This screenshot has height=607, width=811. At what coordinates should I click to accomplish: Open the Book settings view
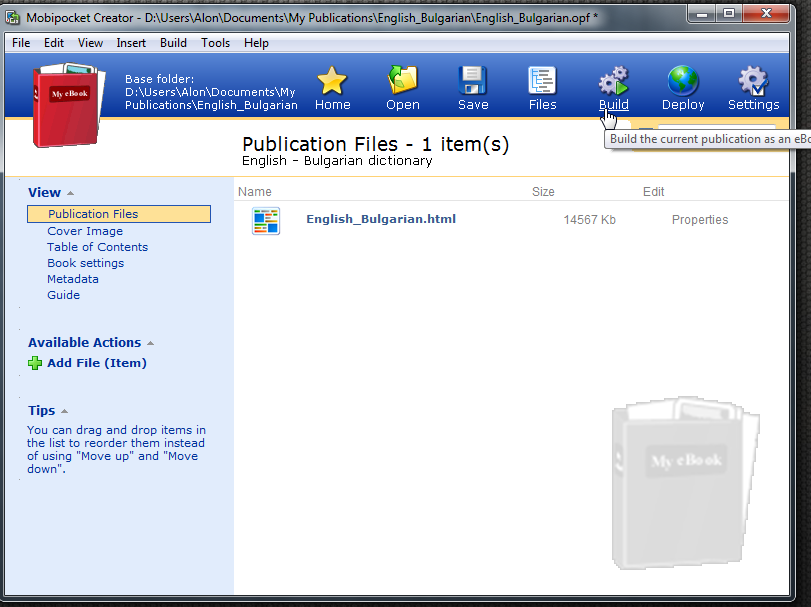click(85, 263)
